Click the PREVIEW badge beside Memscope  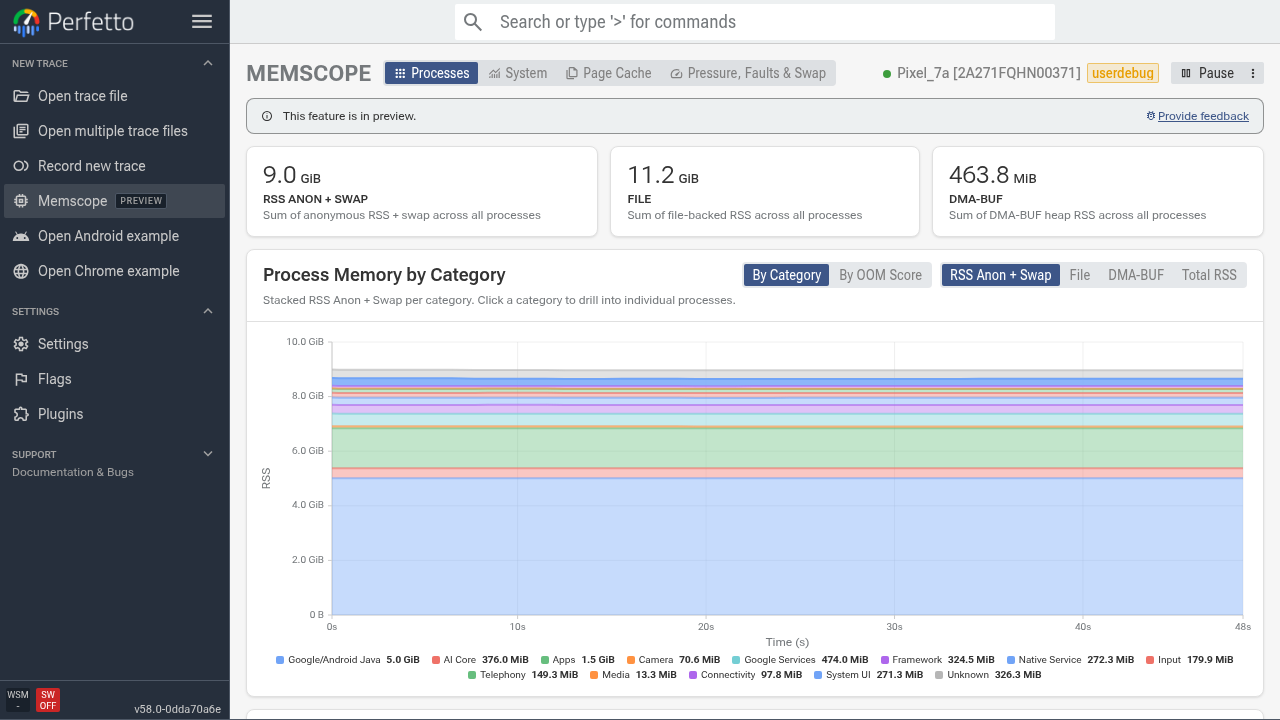tap(141, 201)
